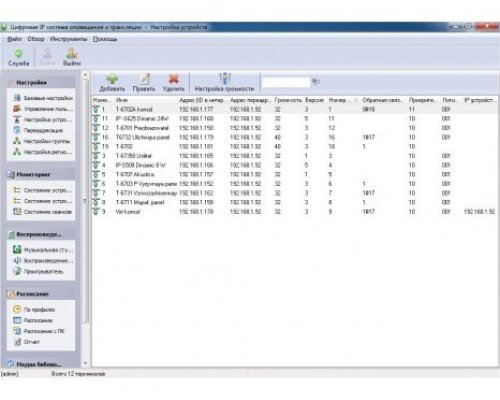500x400 pixels.
Task: Click the Служба service icon
Action: tap(19, 53)
